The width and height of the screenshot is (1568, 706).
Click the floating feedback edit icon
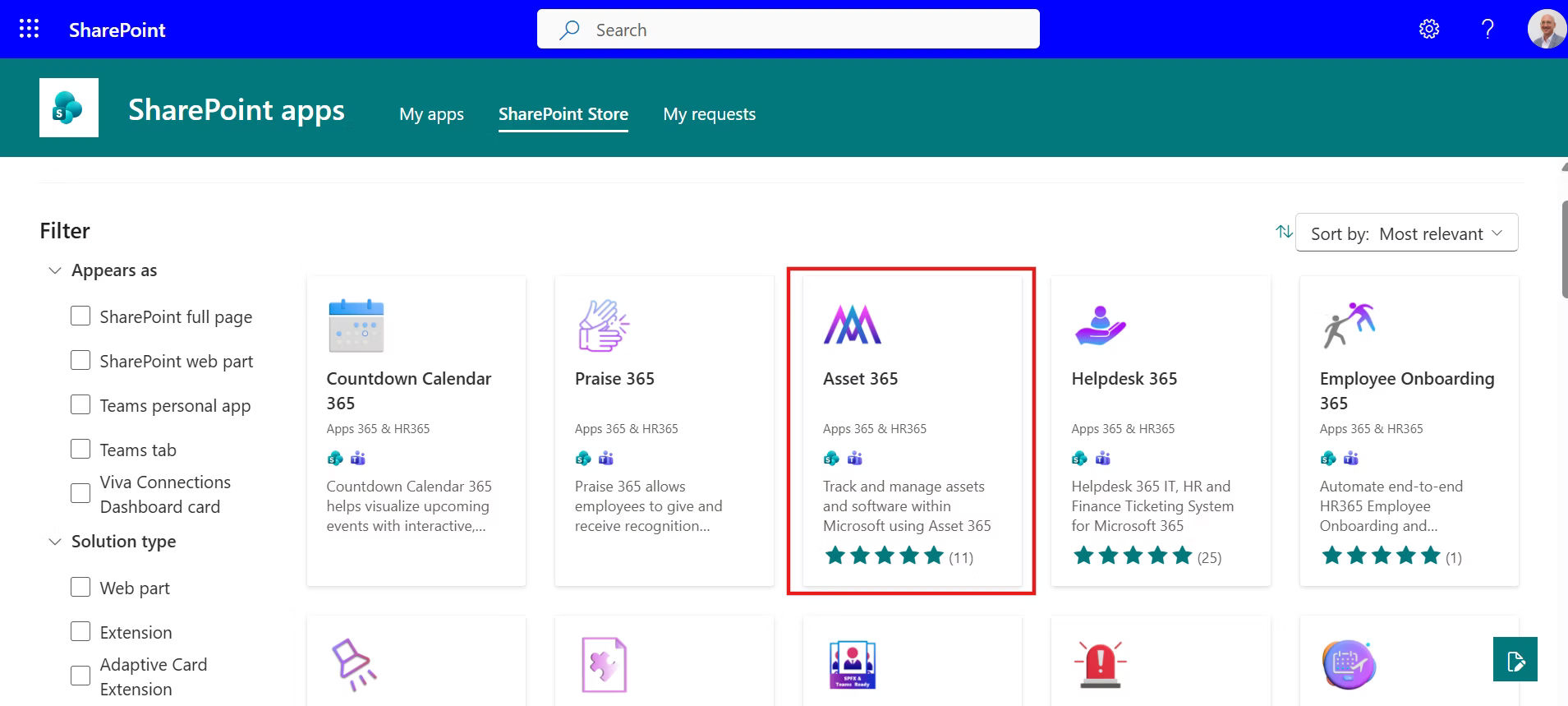[x=1515, y=659]
